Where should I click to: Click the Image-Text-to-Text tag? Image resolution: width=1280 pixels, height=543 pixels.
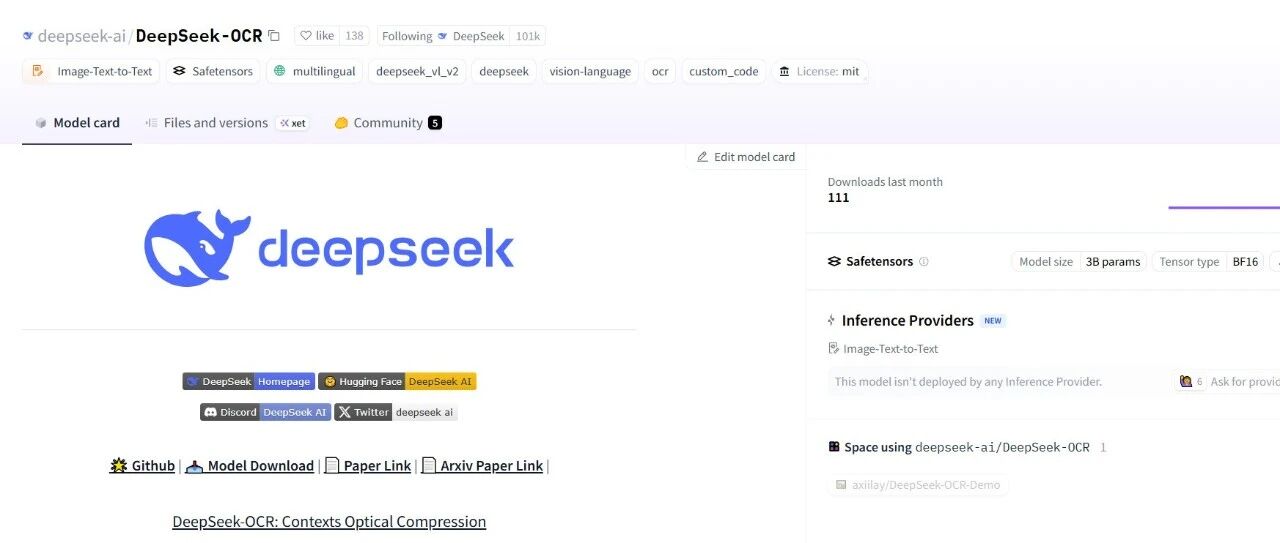click(x=92, y=71)
